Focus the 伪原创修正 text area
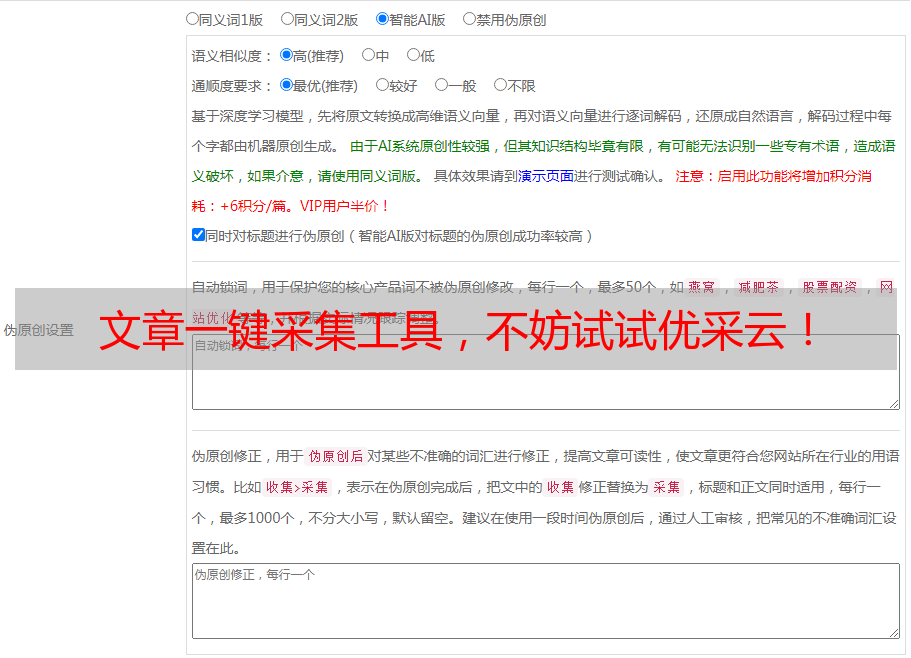This screenshot has height=658, width=911. pyautogui.click(x=545, y=600)
